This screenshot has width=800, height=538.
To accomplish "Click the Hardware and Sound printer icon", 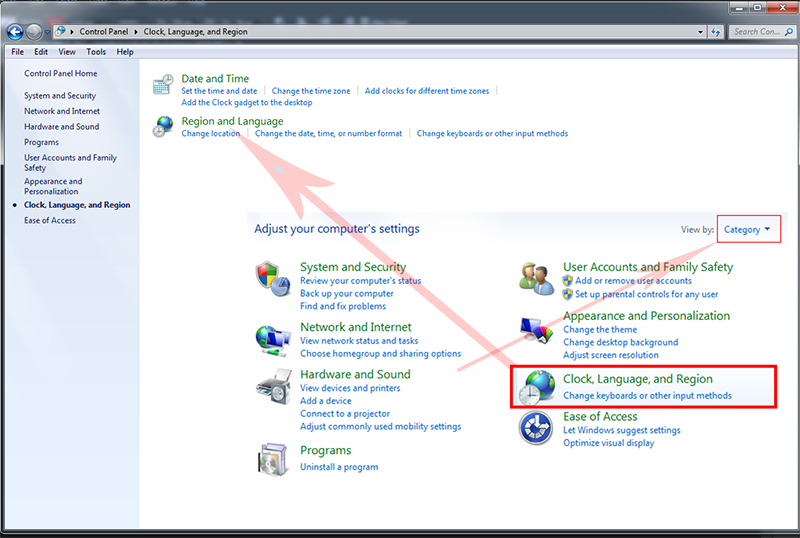I will coord(274,387).
